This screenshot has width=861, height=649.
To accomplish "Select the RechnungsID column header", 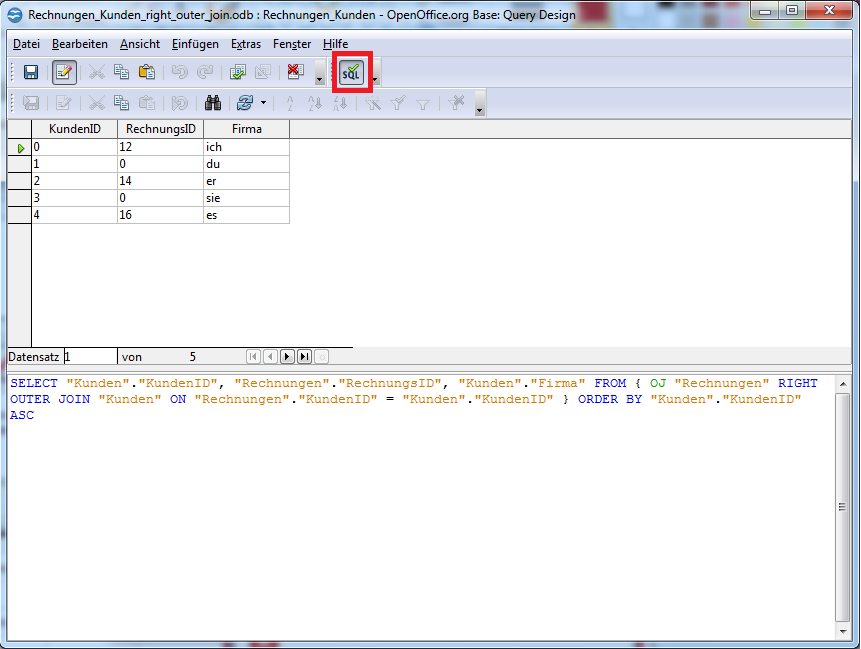I will pyautogui.click(x=160, y=129).
